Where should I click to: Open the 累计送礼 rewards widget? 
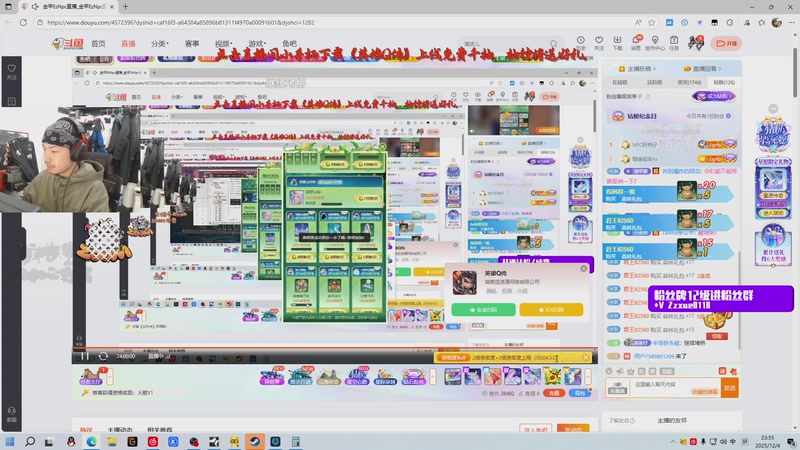click(773, 245)
